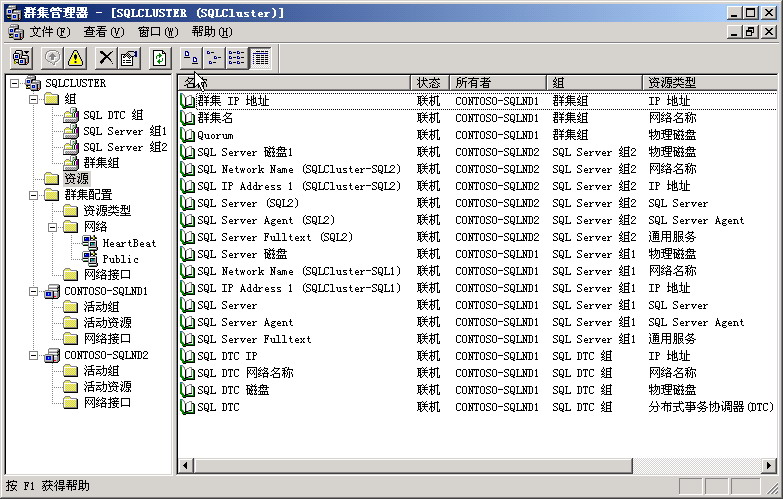Open the 帮助(H) menu
The height and width of the screenshot is (499, 783).
[x=212, y=32]
